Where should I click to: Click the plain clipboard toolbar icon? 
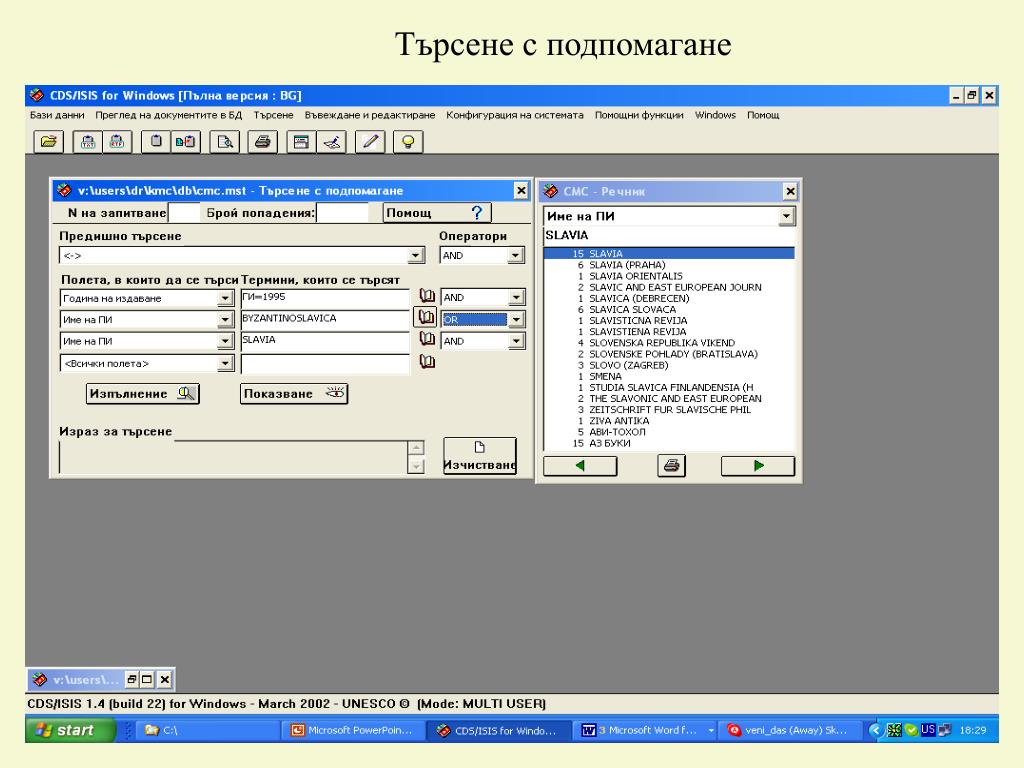156,141
